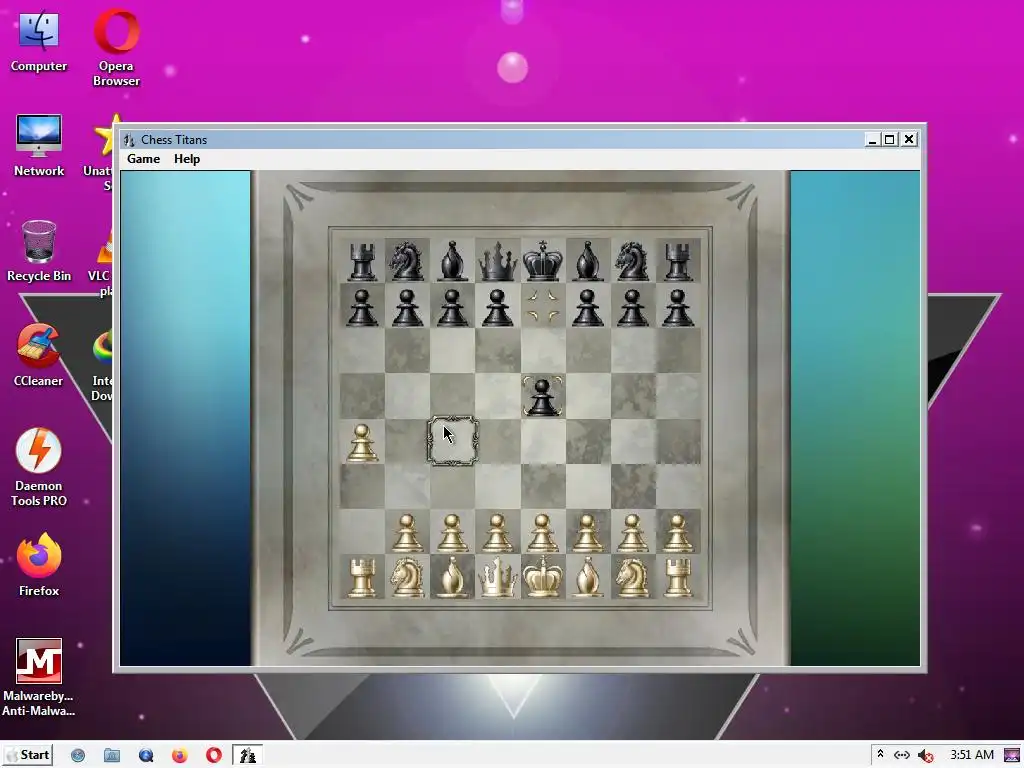
Task: Select the white bishop on f1
Action: [588, 577]
